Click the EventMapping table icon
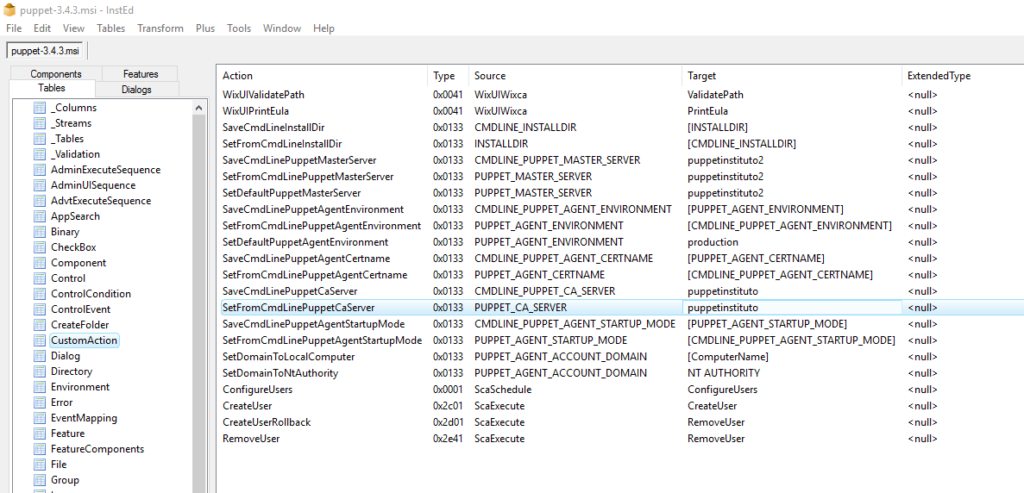1024x493 pixels. click(40, 418)
